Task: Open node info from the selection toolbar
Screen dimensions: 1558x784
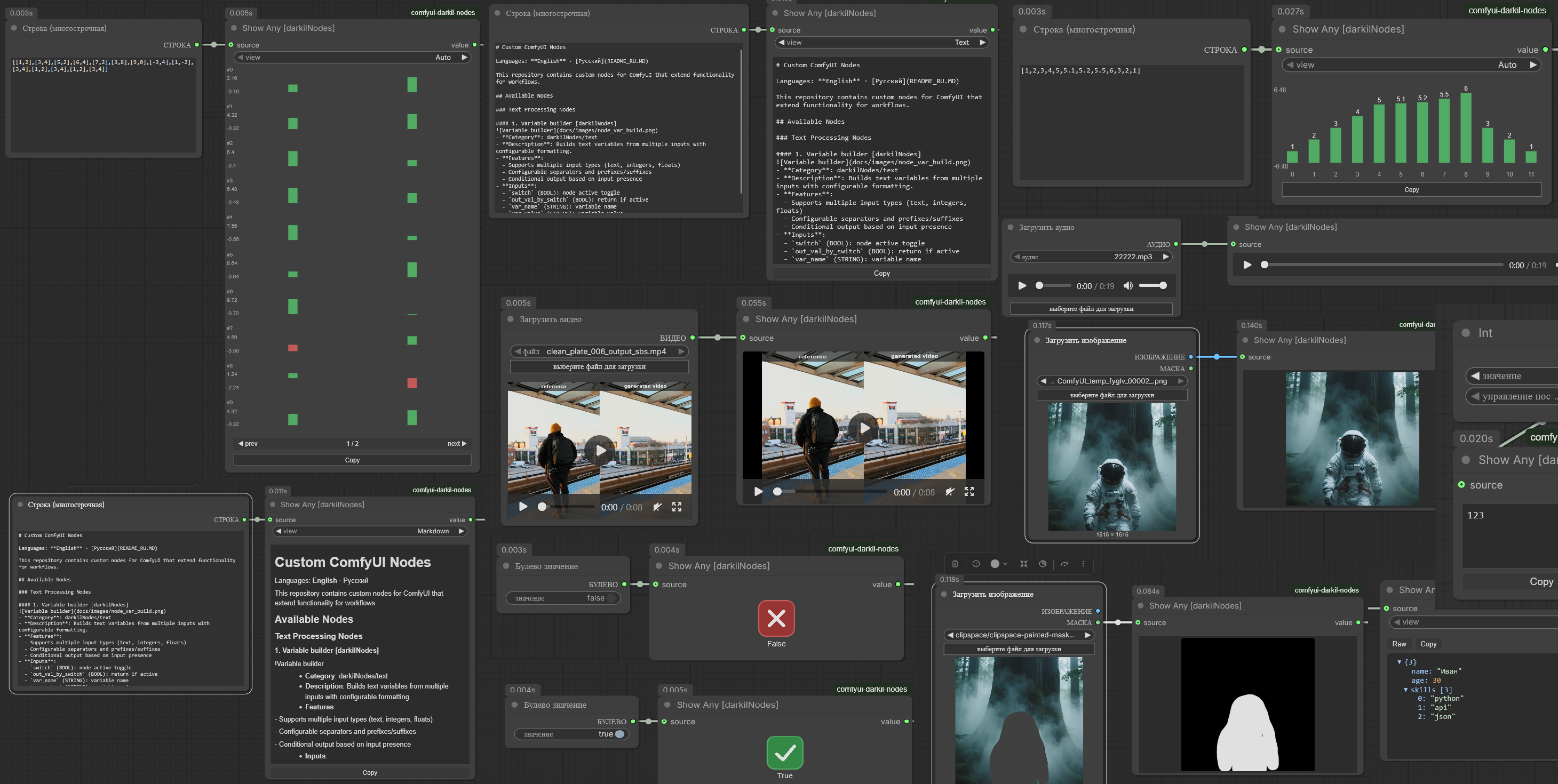Action: (x=976, y=564)
